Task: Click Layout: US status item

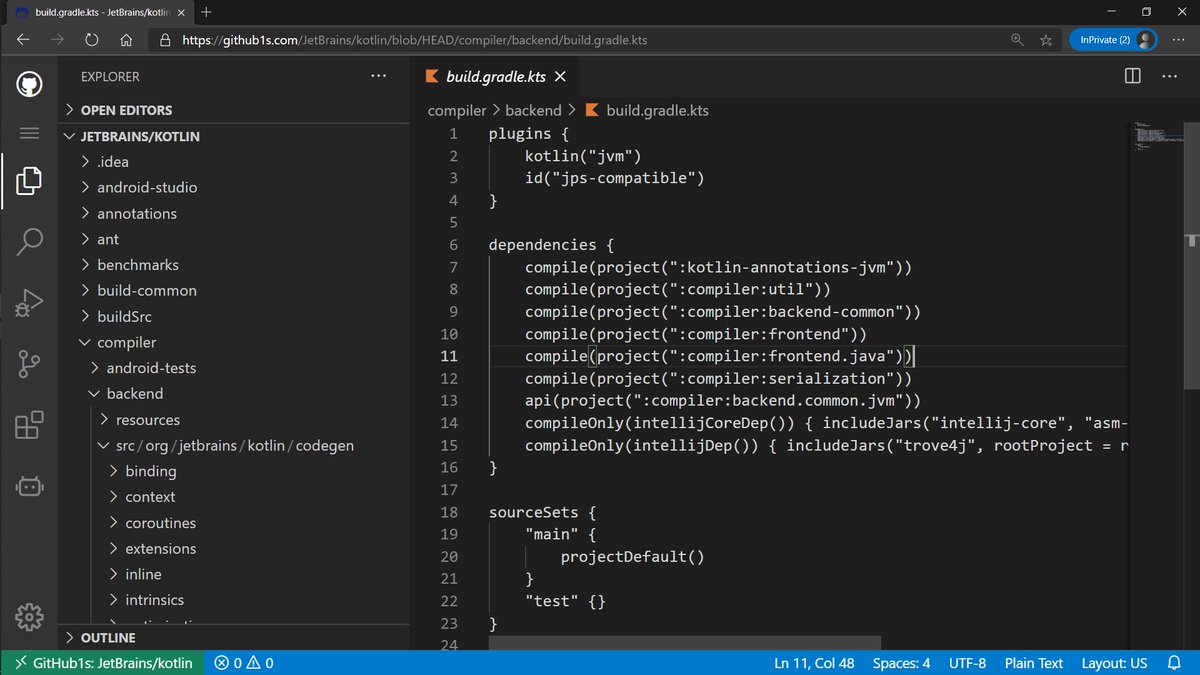Action: coord(1114,663)
